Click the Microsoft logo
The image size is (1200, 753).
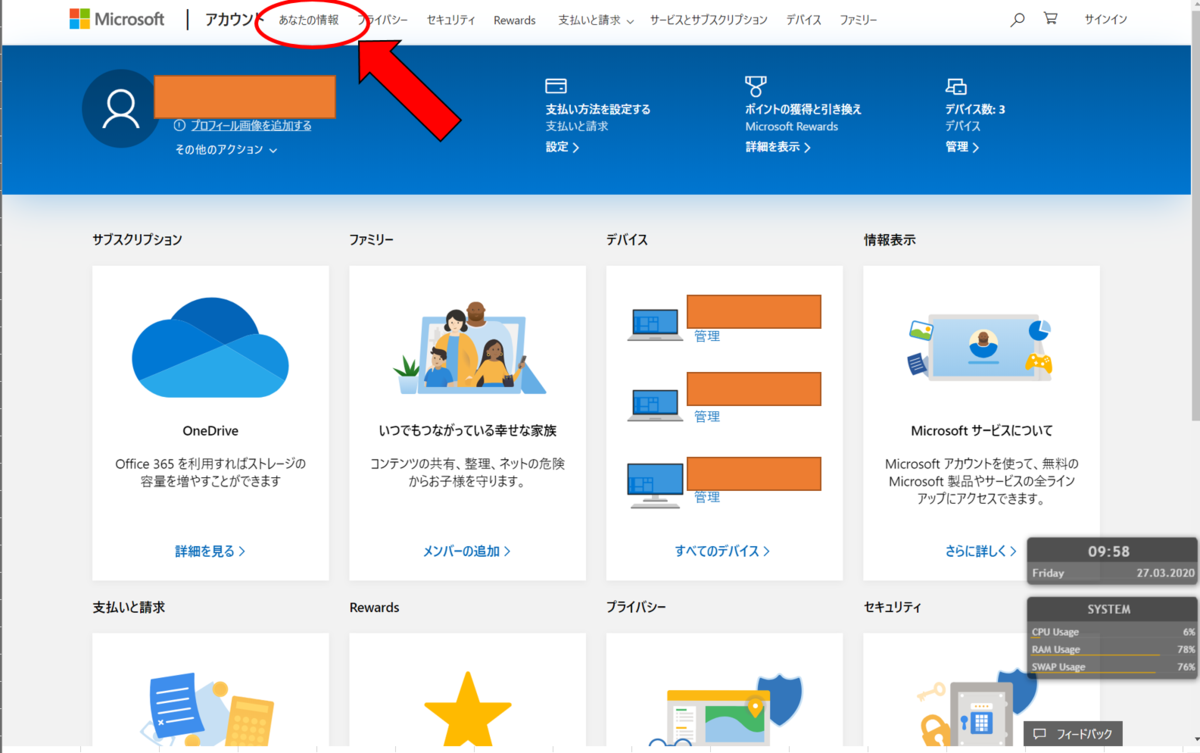117,19
